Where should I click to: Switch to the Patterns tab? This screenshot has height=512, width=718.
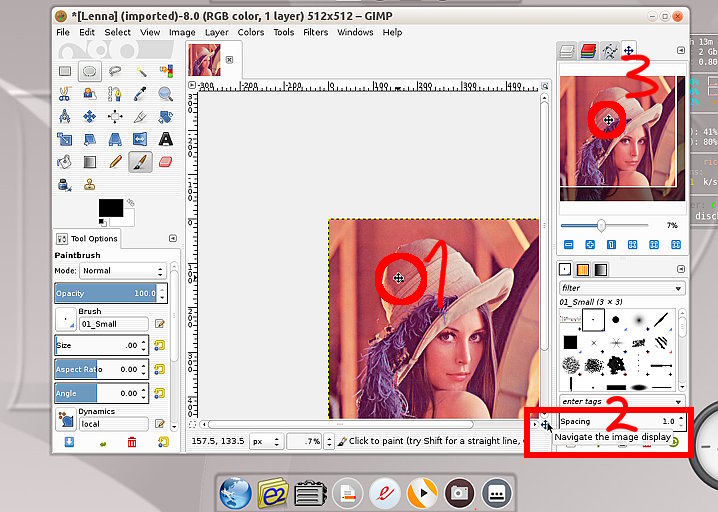pos(582,270)
